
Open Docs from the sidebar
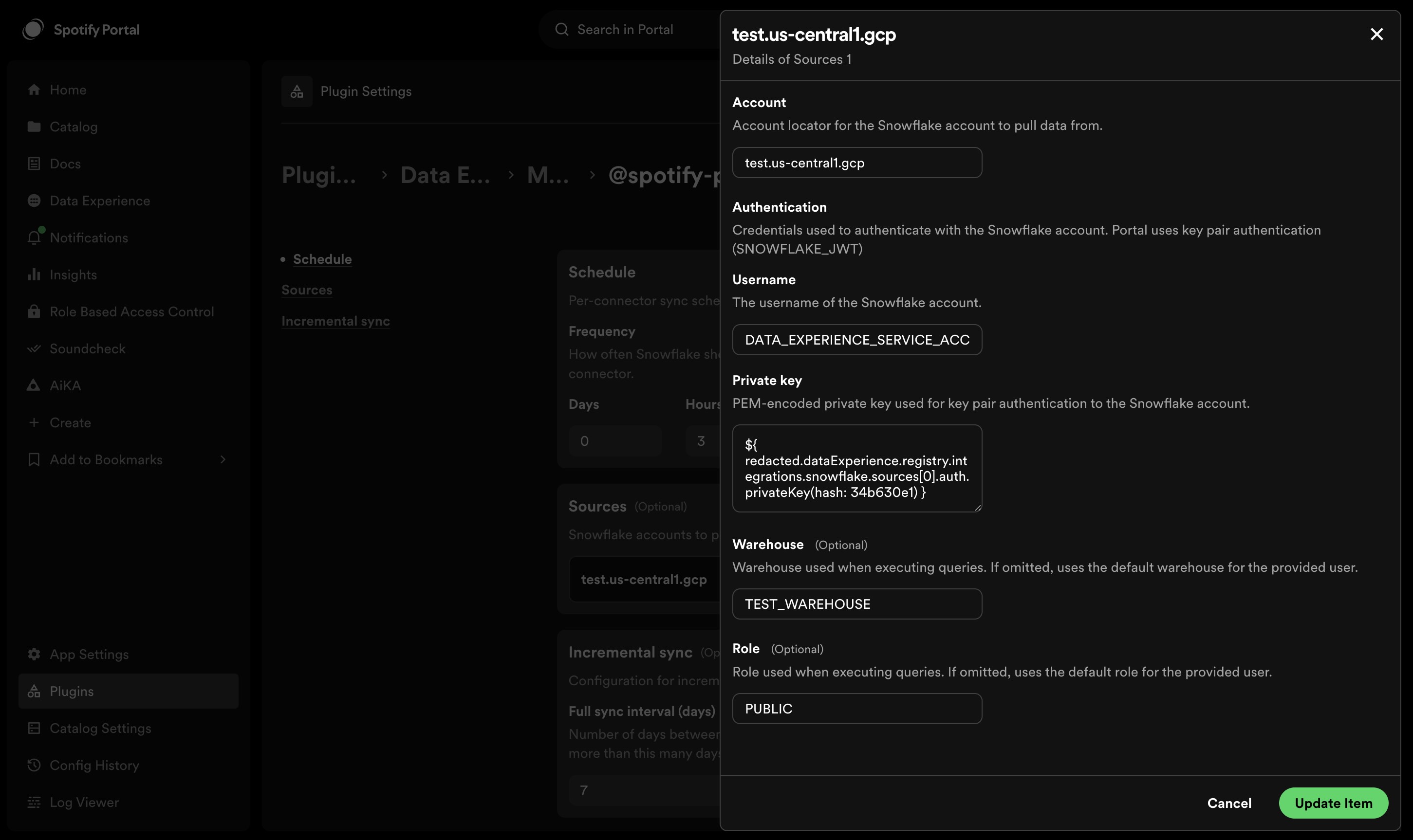pyautogui.click(x=129, y=164)
